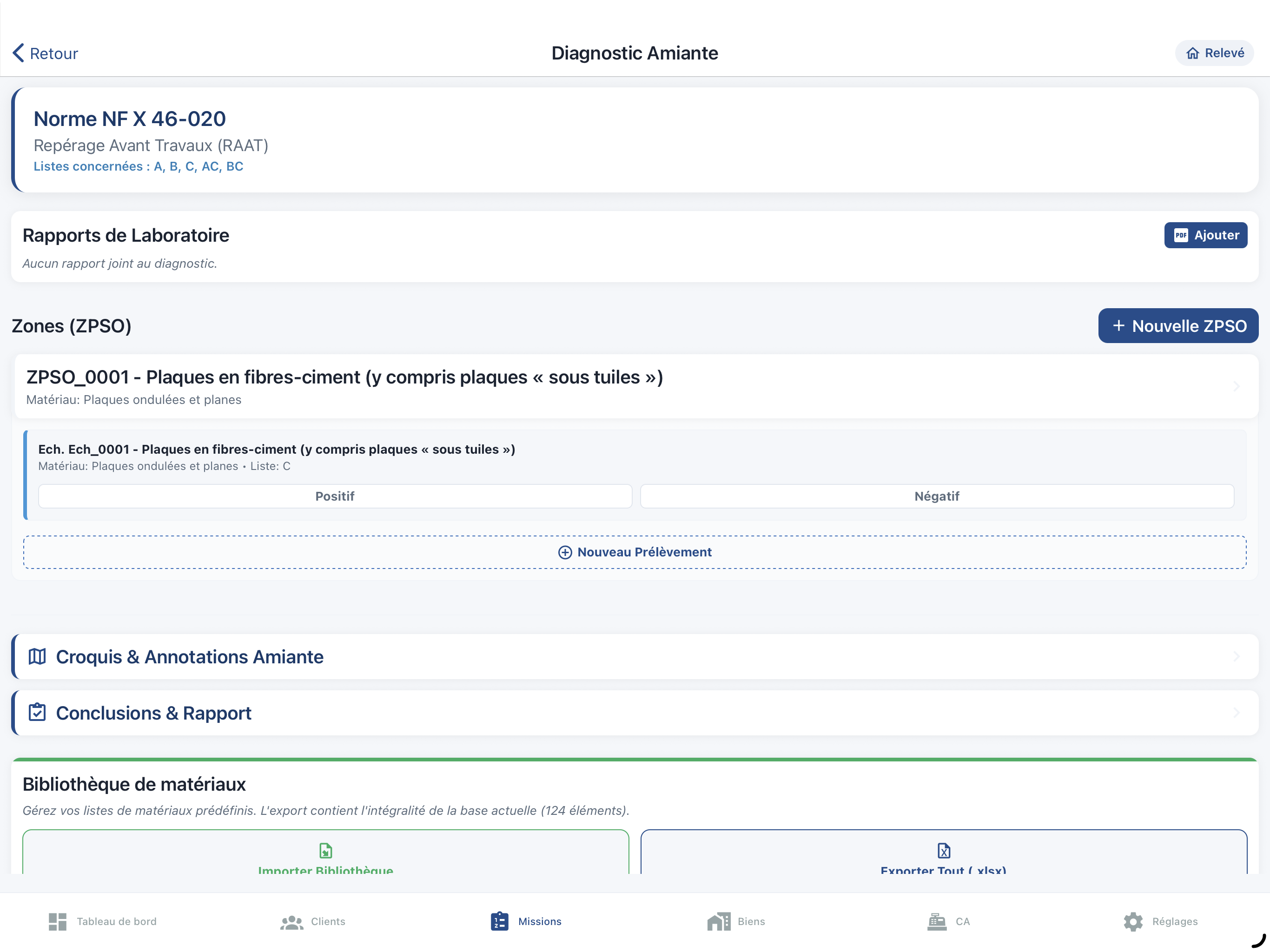1270x952 pixels.
Task: Select the CA revenue icon
Action: tap(936, 922)
